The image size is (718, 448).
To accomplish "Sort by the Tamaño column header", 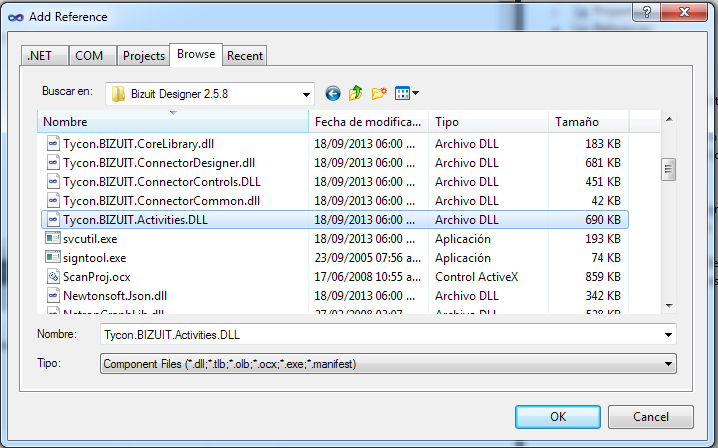I will 588,122.
